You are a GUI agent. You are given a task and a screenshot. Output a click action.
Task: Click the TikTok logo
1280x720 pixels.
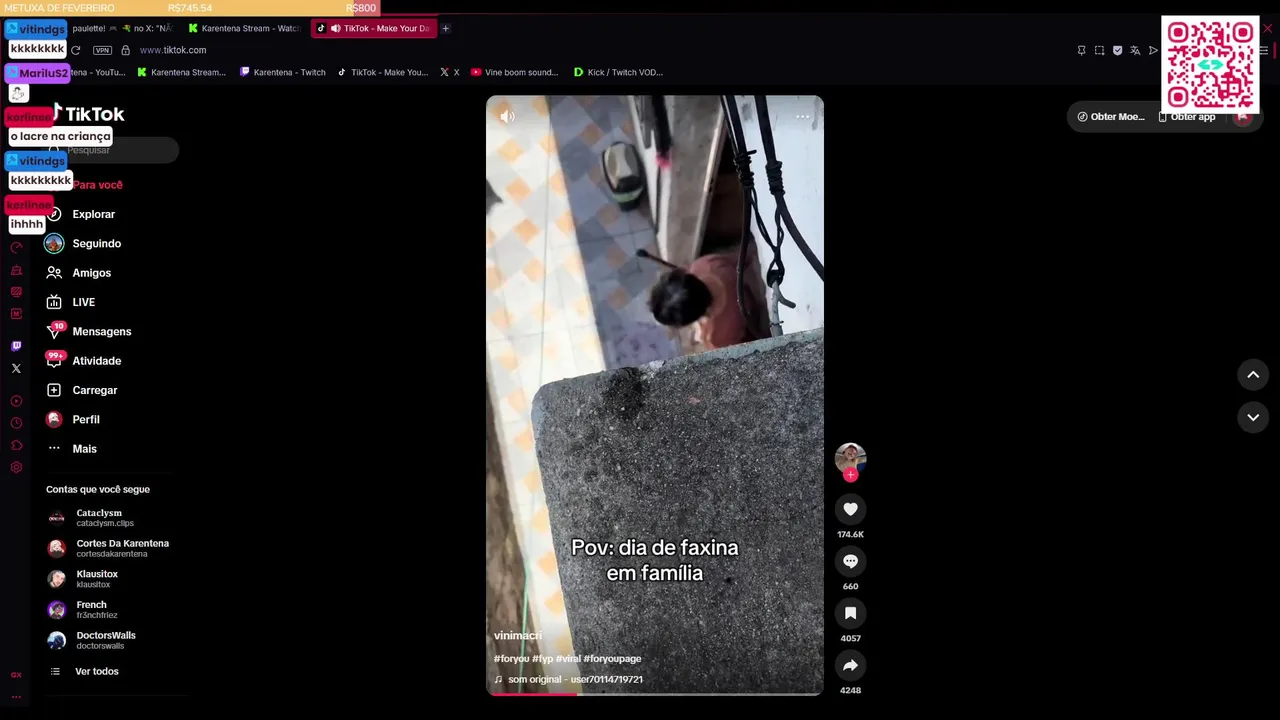click(x=88, y=114)
